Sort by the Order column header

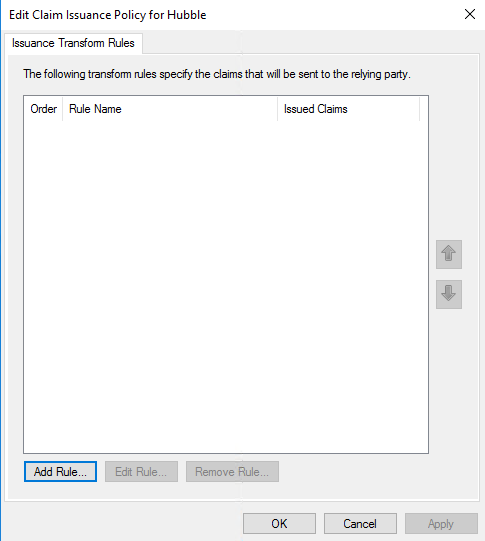coord(43,109)
